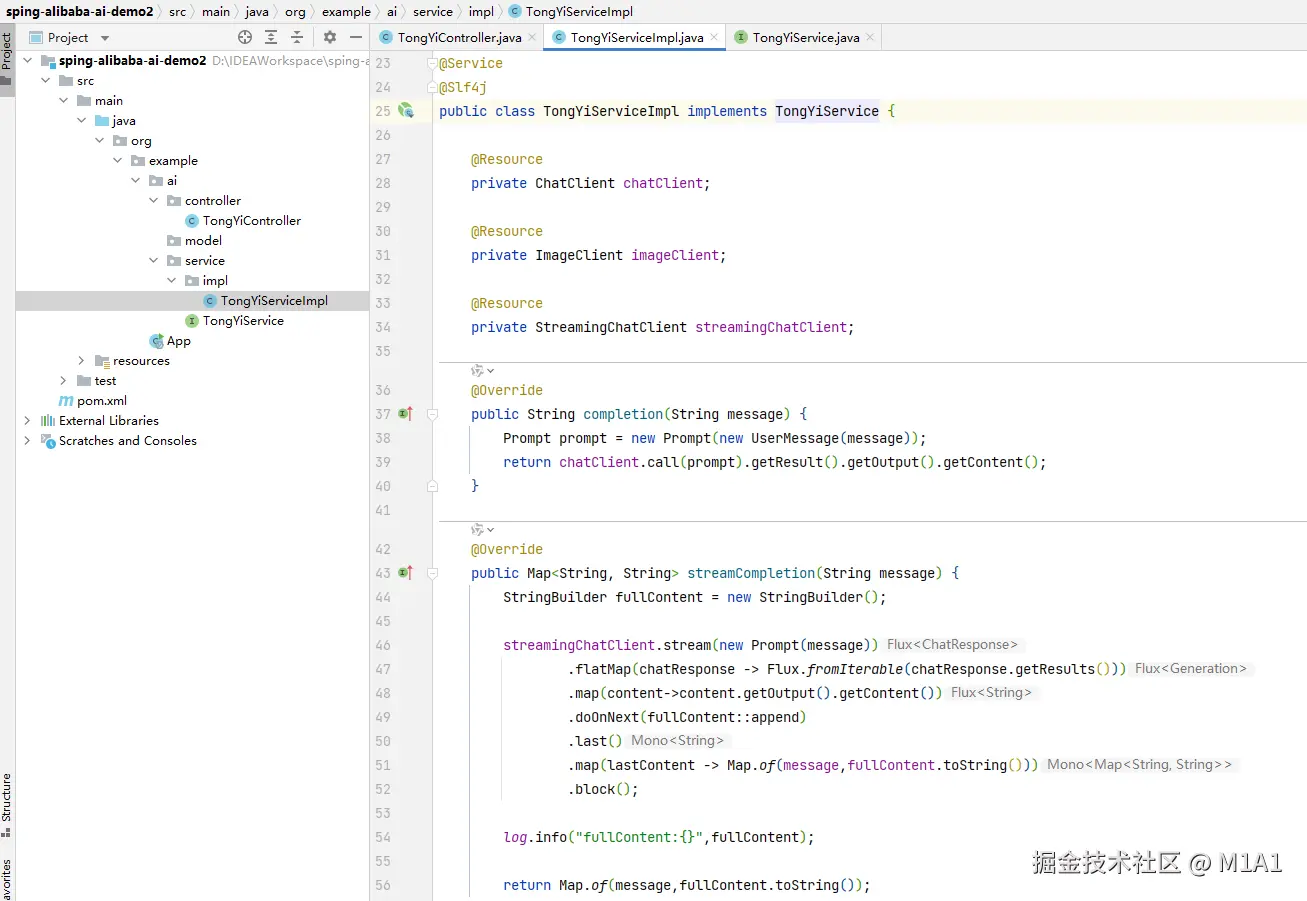Click the implements-method gutter icon on line 43
Screen dimensions: 1307x901
[x=405, y=572]
